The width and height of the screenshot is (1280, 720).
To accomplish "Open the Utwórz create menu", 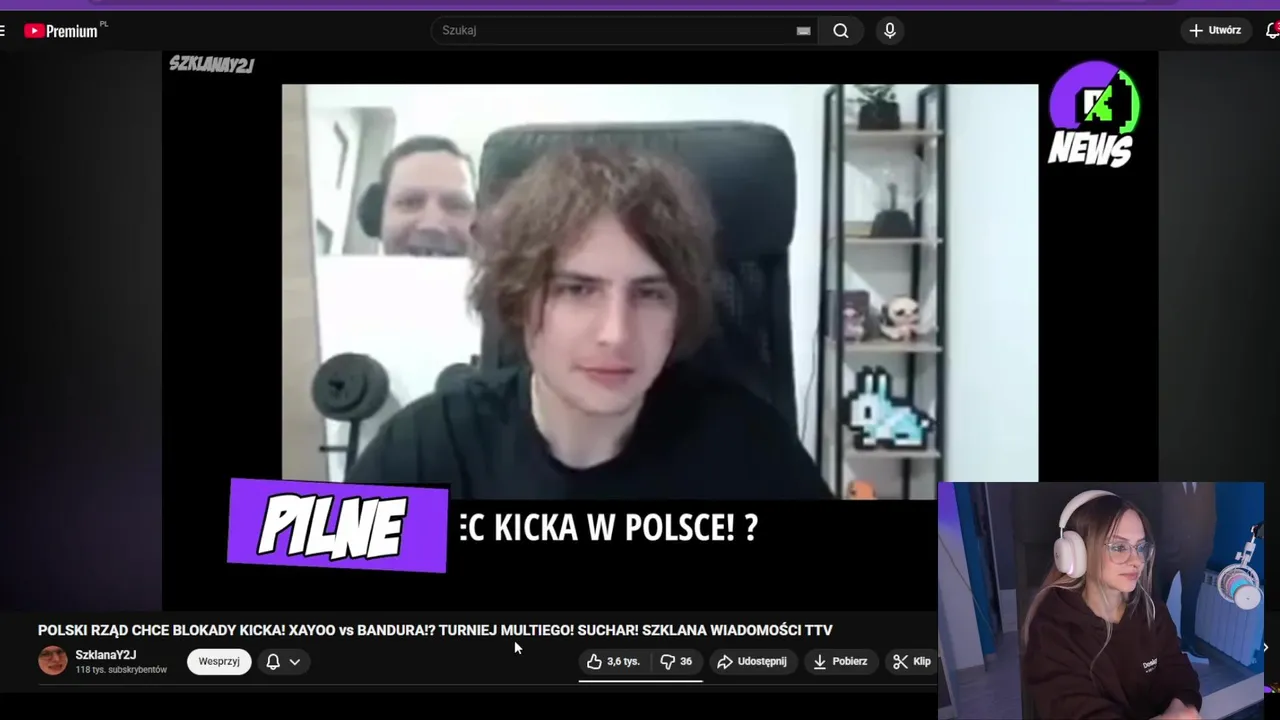I will point(1215,30).
